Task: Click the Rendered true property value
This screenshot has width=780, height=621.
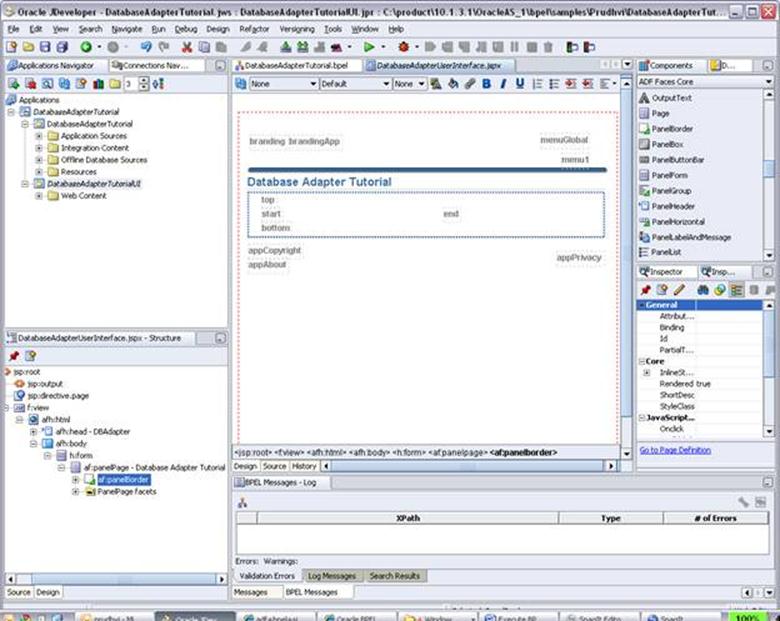Action: click(703, 384)
